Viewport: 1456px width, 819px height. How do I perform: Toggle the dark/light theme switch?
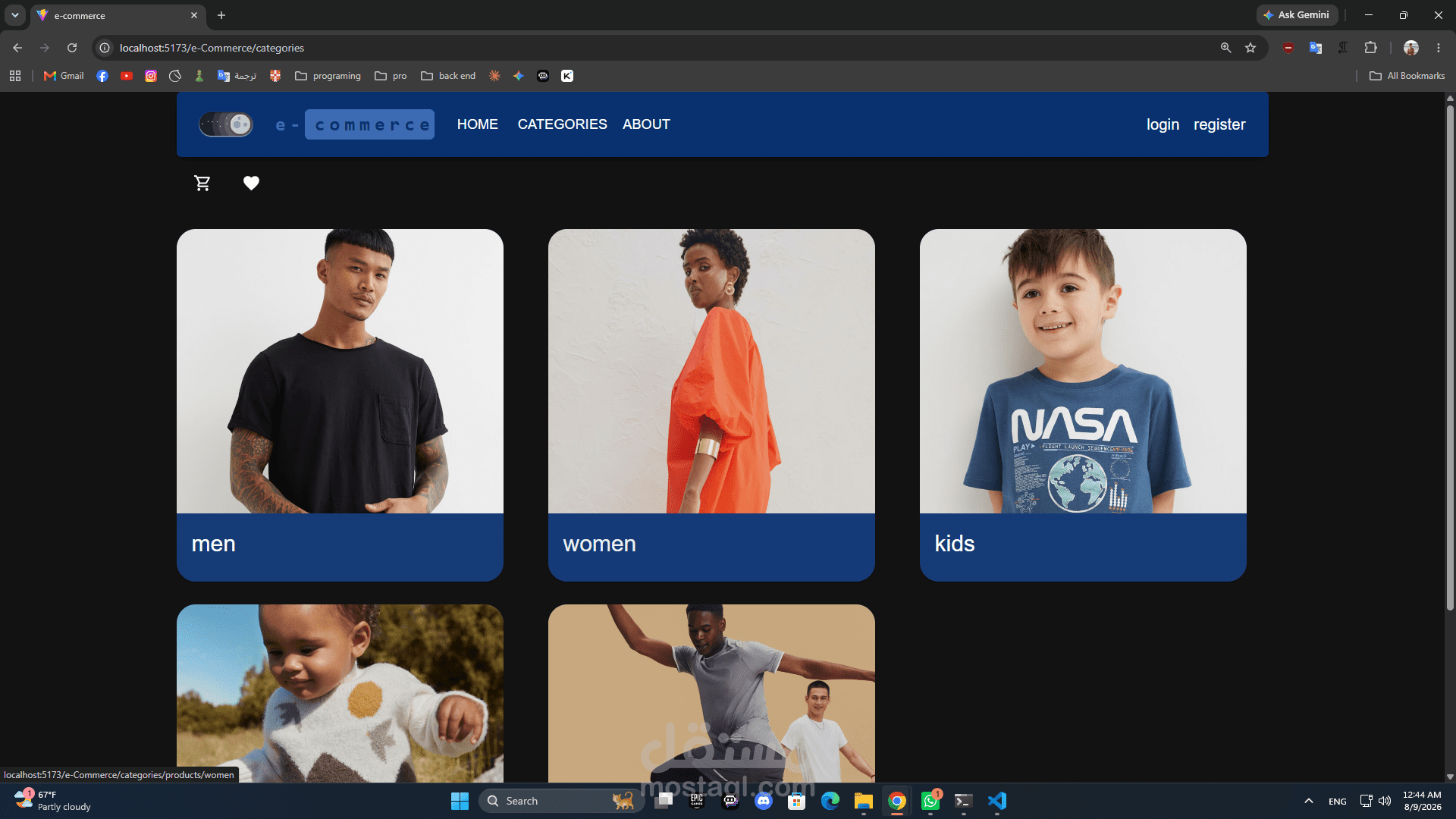pos(226,124)
